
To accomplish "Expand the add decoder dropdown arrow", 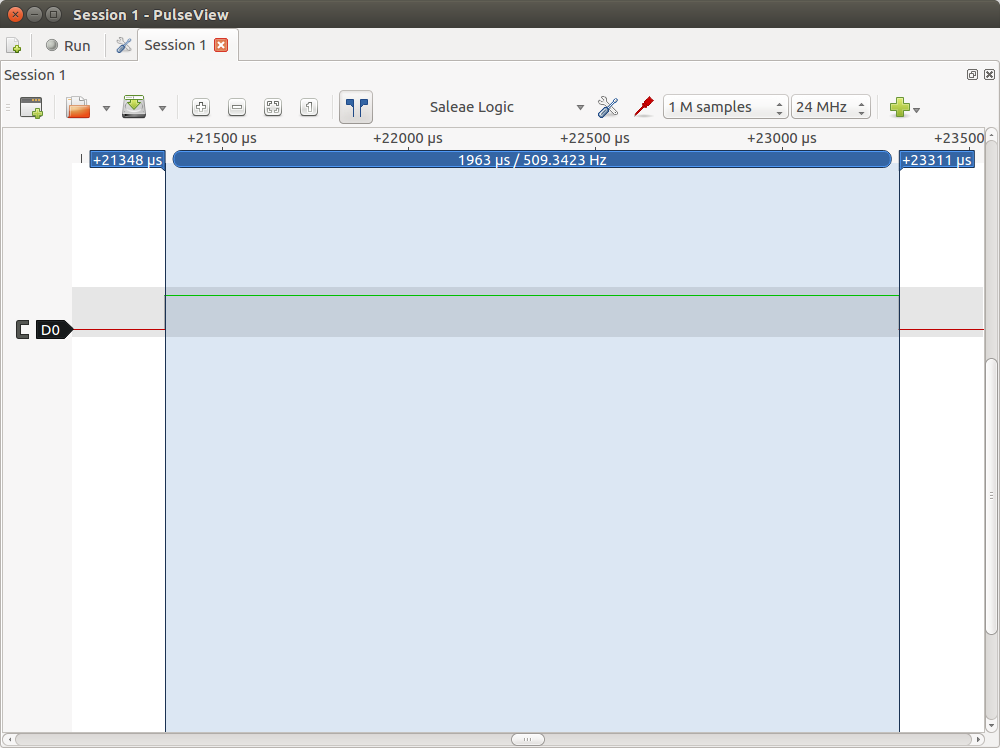I will pos(916,110).
